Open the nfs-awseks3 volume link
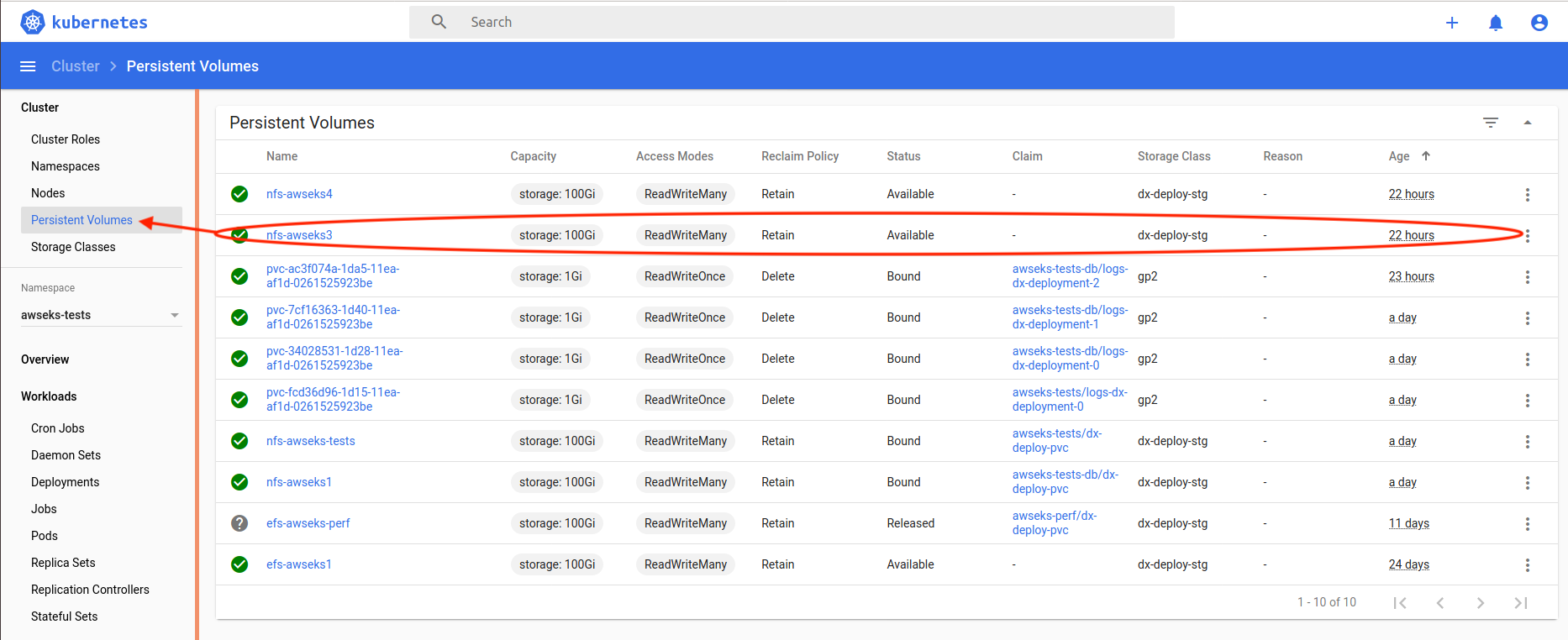1568x640 pixels. (299, 235)
